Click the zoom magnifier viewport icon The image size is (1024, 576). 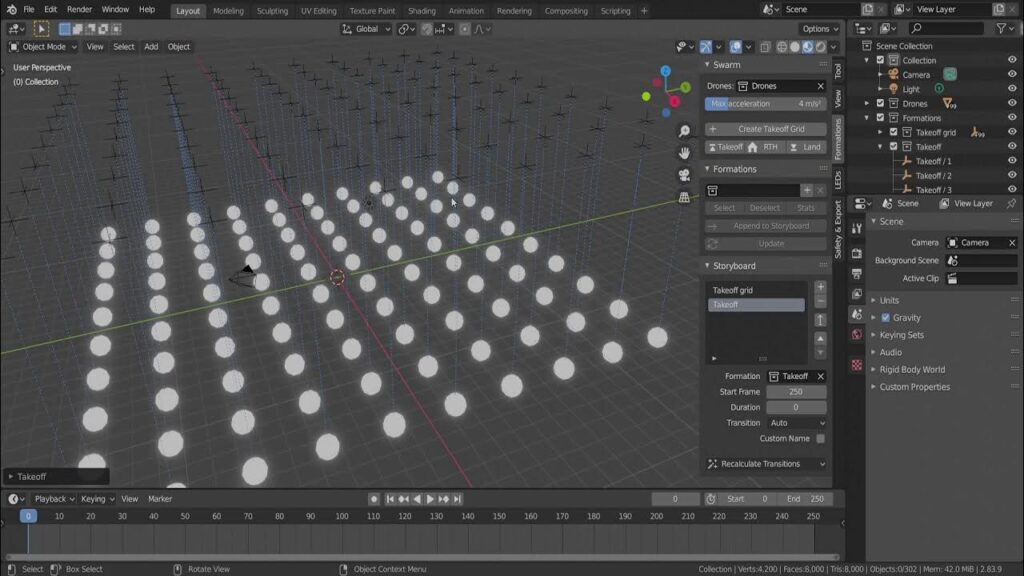(x=684, y=131)
